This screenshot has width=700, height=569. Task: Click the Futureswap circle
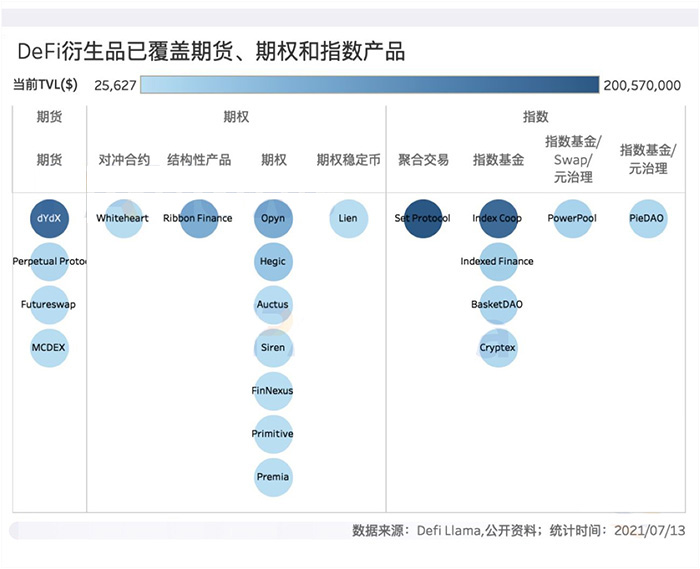pyautogui.click(x=50, y=305)
